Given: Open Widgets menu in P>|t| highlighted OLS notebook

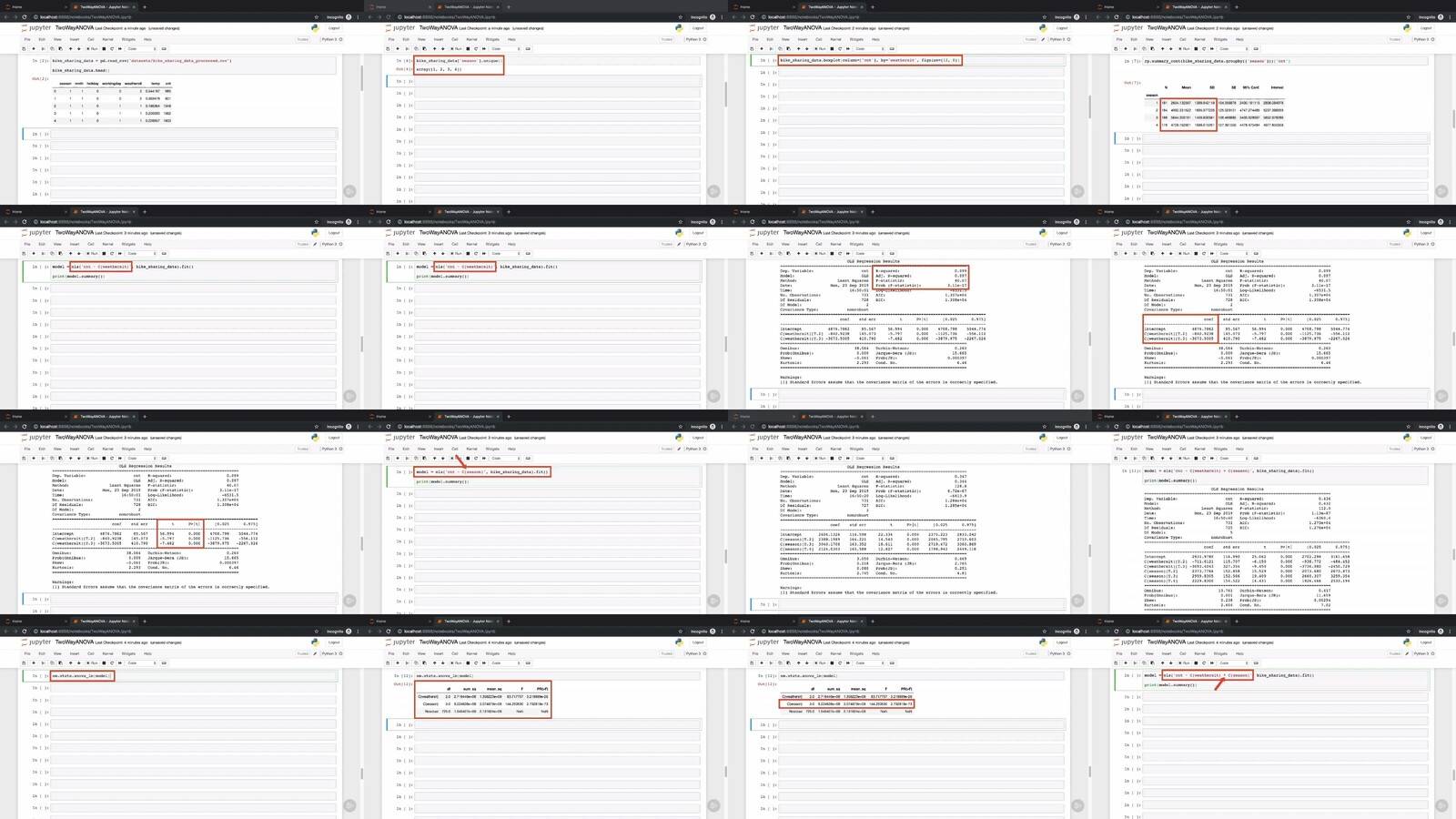Looking at the screenshot, I should [x=128, y=449].
